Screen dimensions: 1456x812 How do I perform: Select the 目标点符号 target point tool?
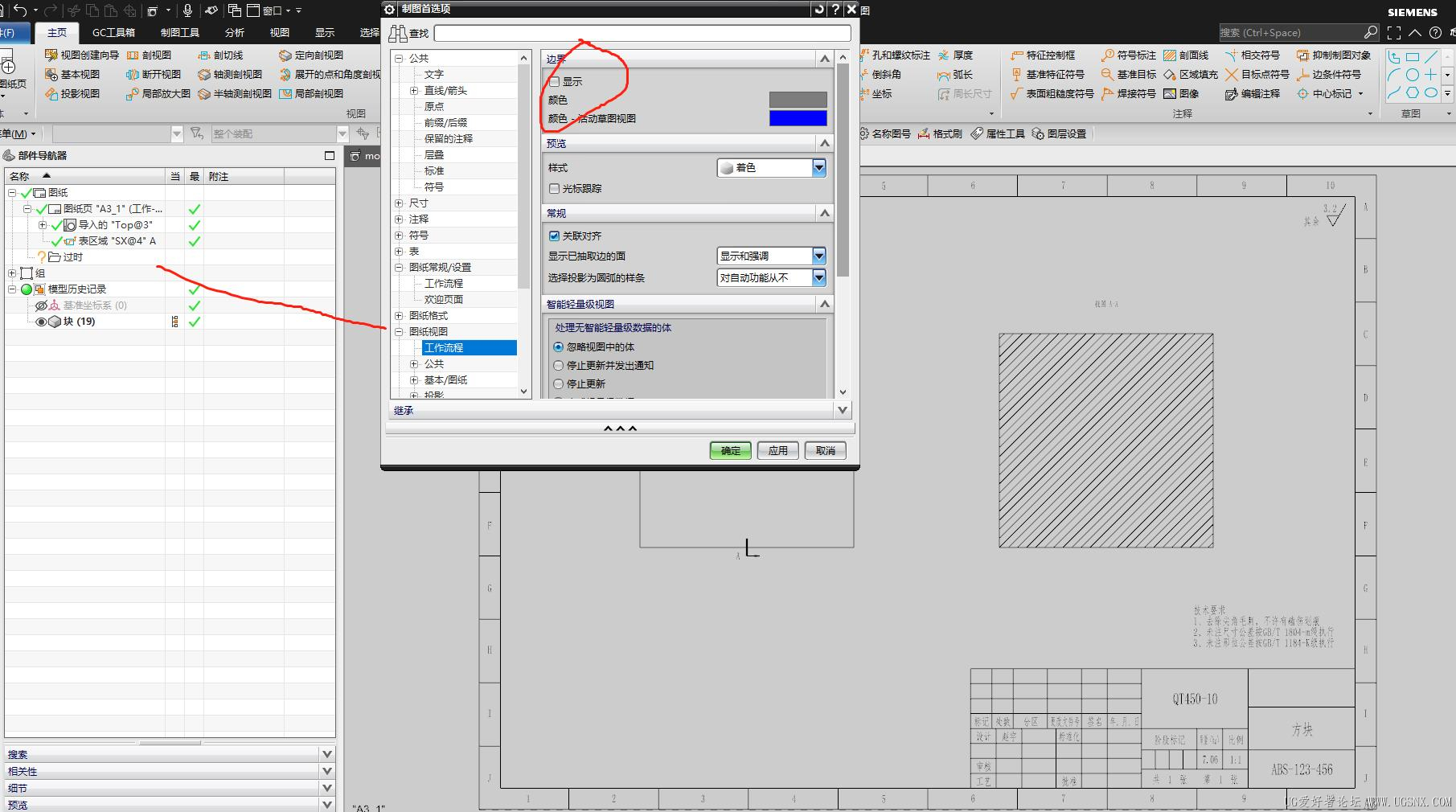[x=1257, y=74]
